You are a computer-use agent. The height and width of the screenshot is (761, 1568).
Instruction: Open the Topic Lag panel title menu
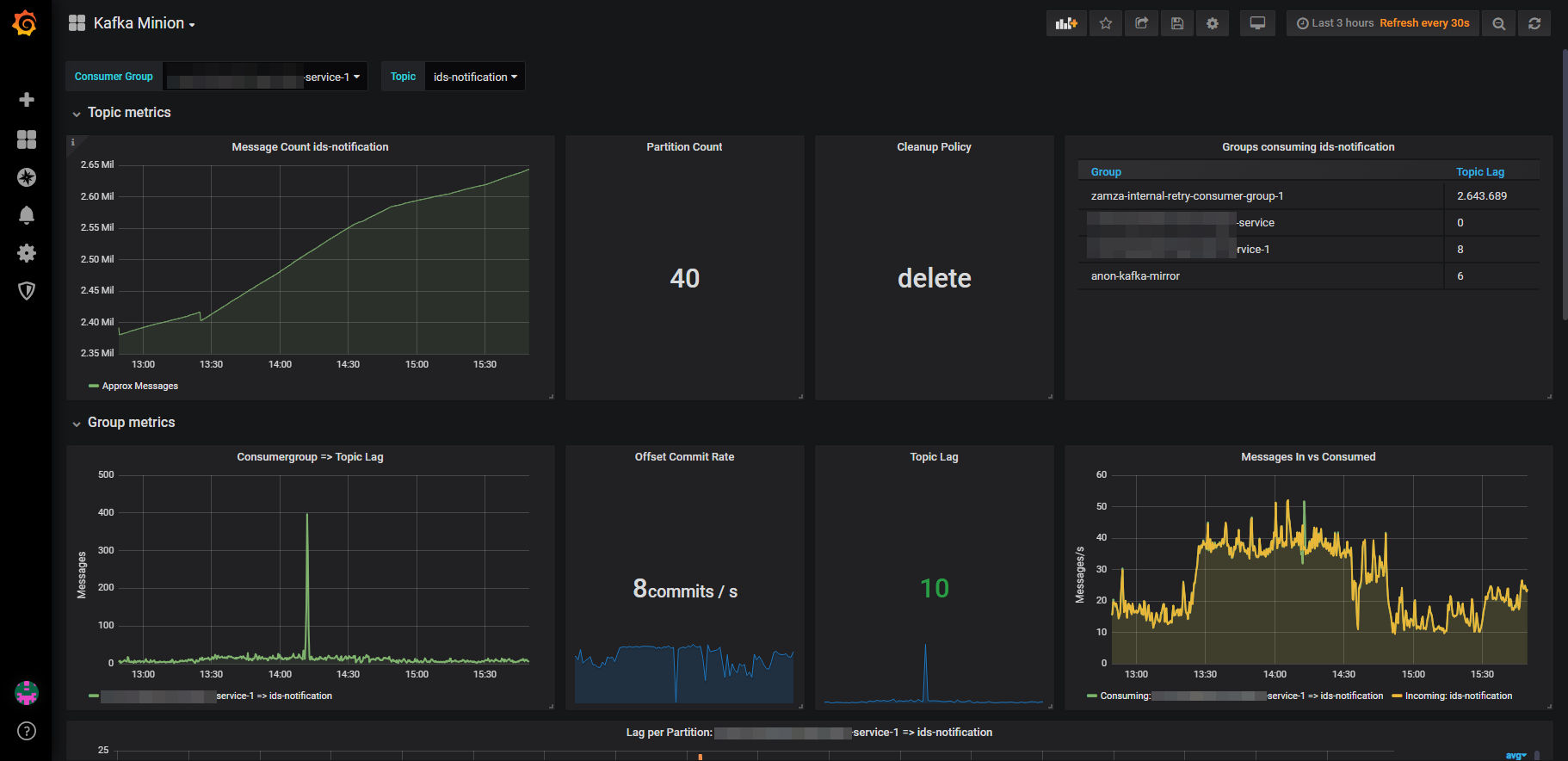tap(934, 457)
